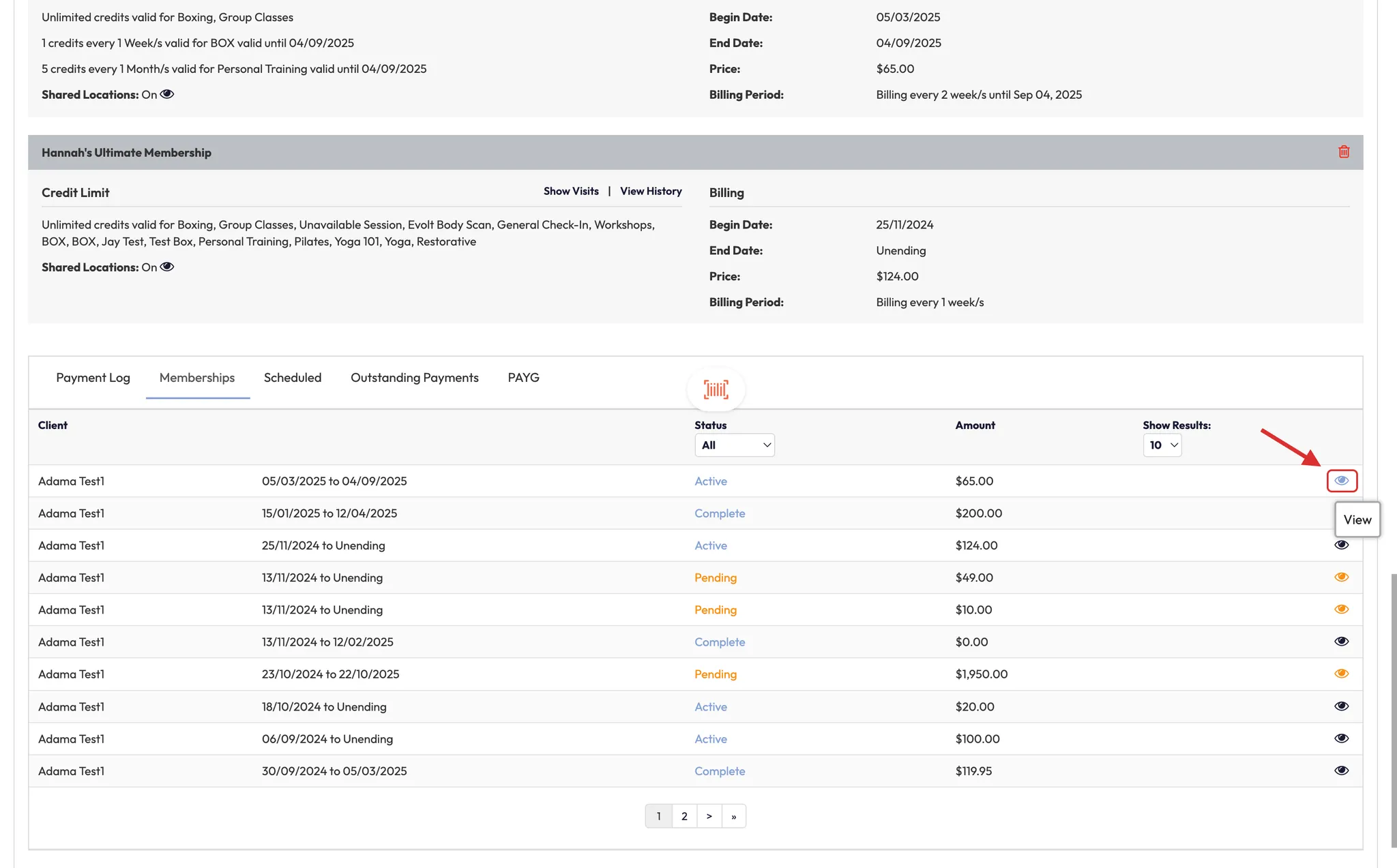Delete Hannah's Ultimate Membership via trash icon
The image size is (1397, 868).
coord(1343,152)
